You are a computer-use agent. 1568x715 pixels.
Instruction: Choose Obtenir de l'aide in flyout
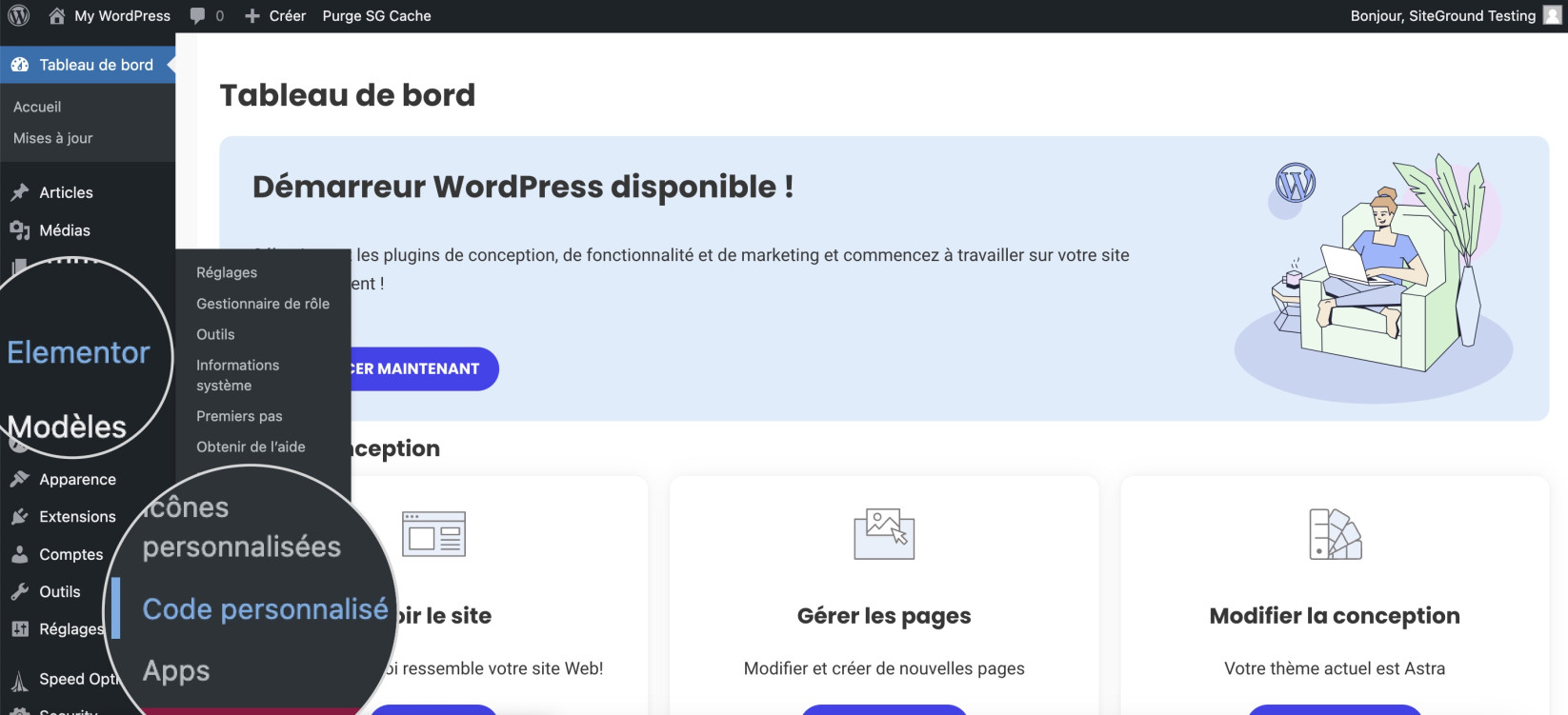coord(251,447)
